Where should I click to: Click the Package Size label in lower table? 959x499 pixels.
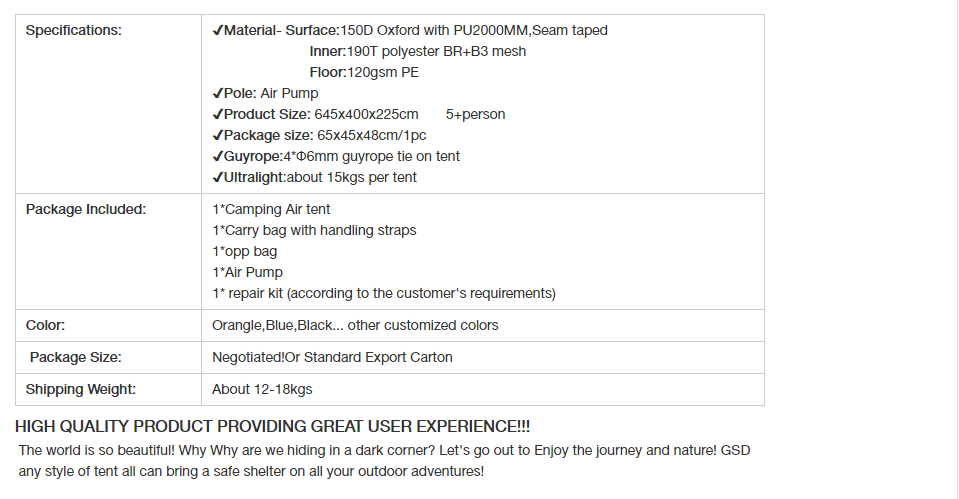76,357
